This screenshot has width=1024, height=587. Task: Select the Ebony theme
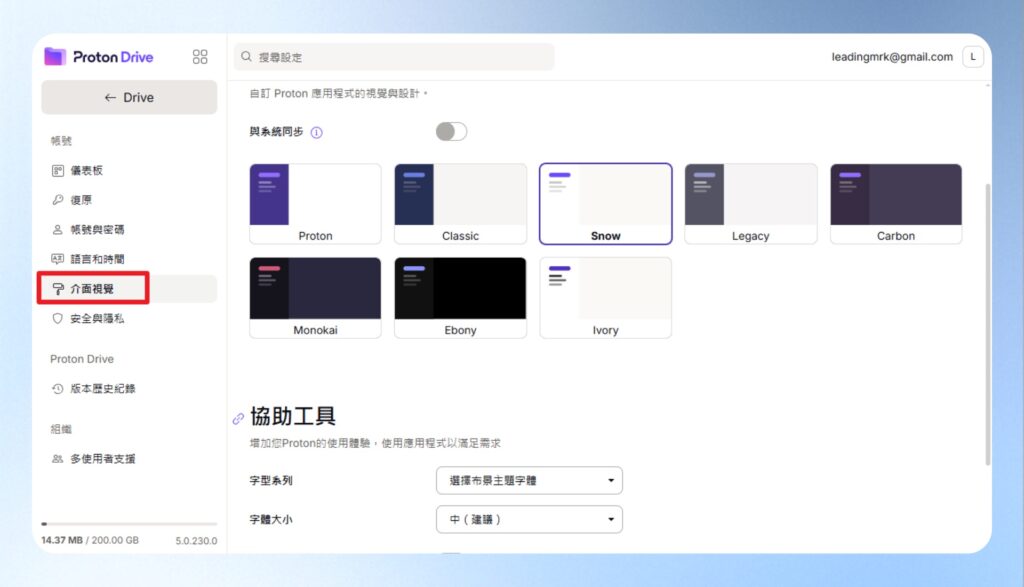click(x=460, y=298)
